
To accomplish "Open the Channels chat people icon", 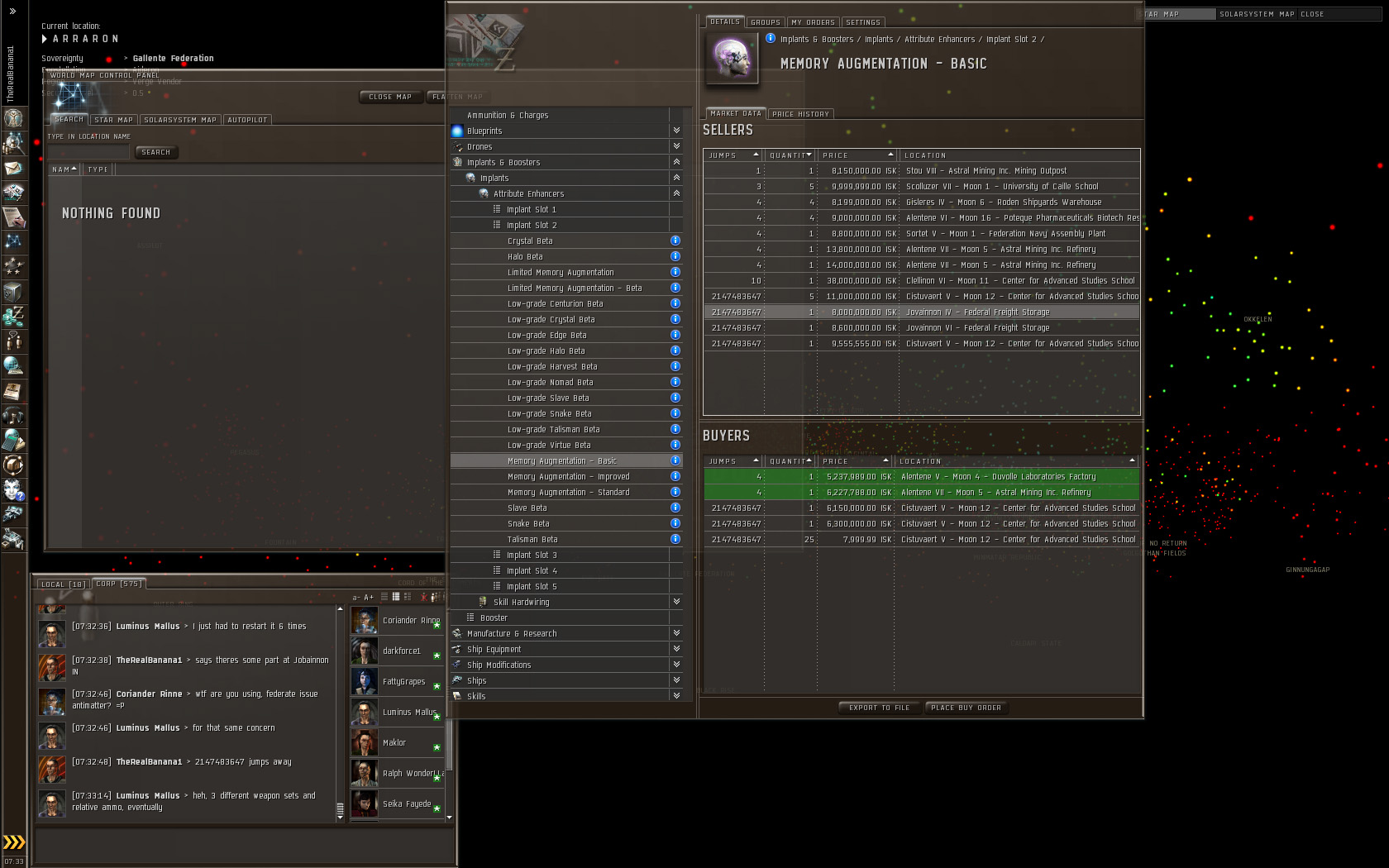I will (13, 341).
